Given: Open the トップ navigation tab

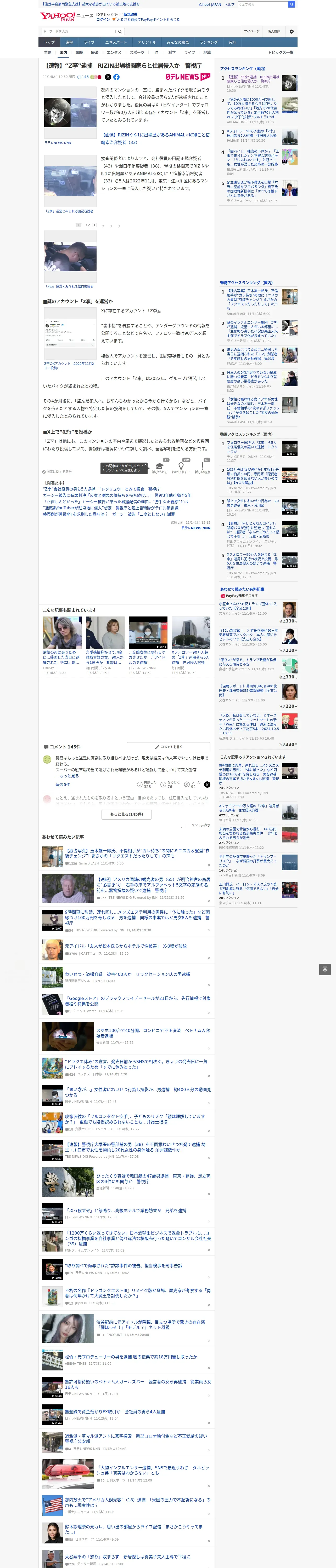Looking at the screenshot, I should tap(49, 42).
